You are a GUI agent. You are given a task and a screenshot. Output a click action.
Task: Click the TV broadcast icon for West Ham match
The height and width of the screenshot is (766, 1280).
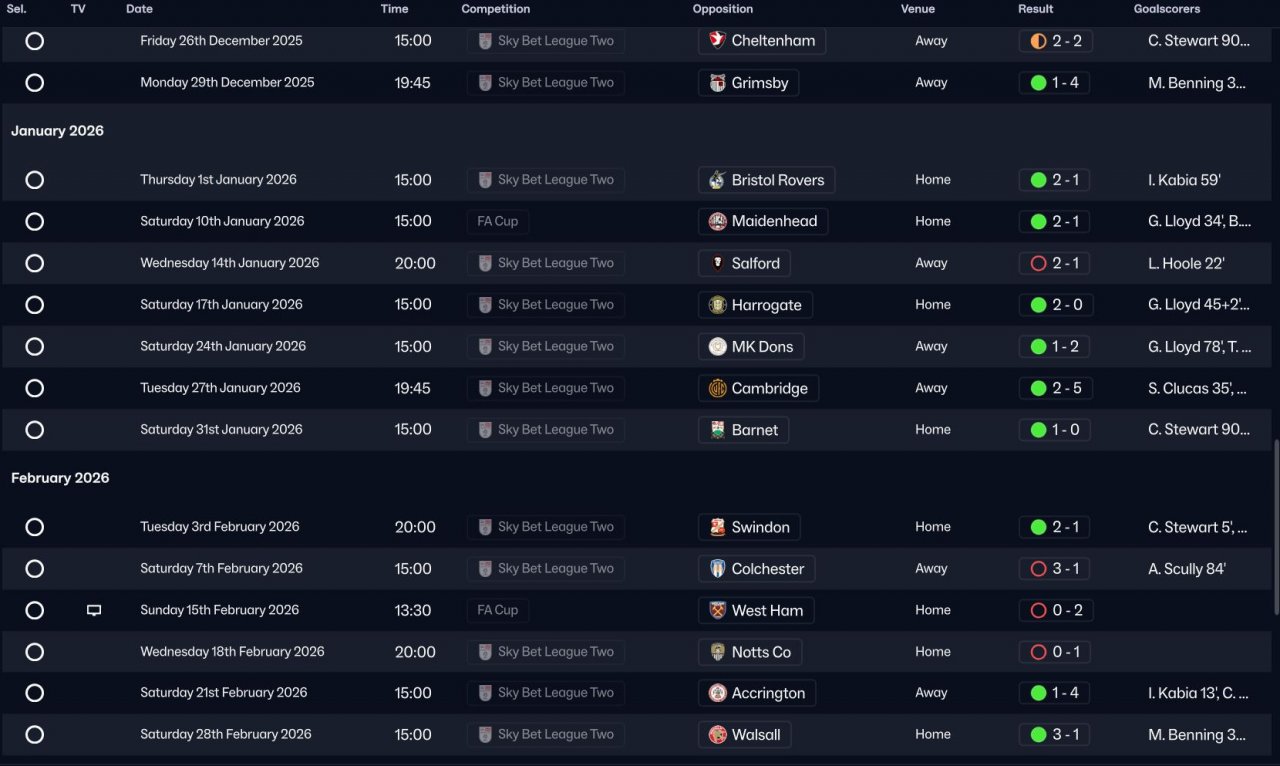coord(94,610)
